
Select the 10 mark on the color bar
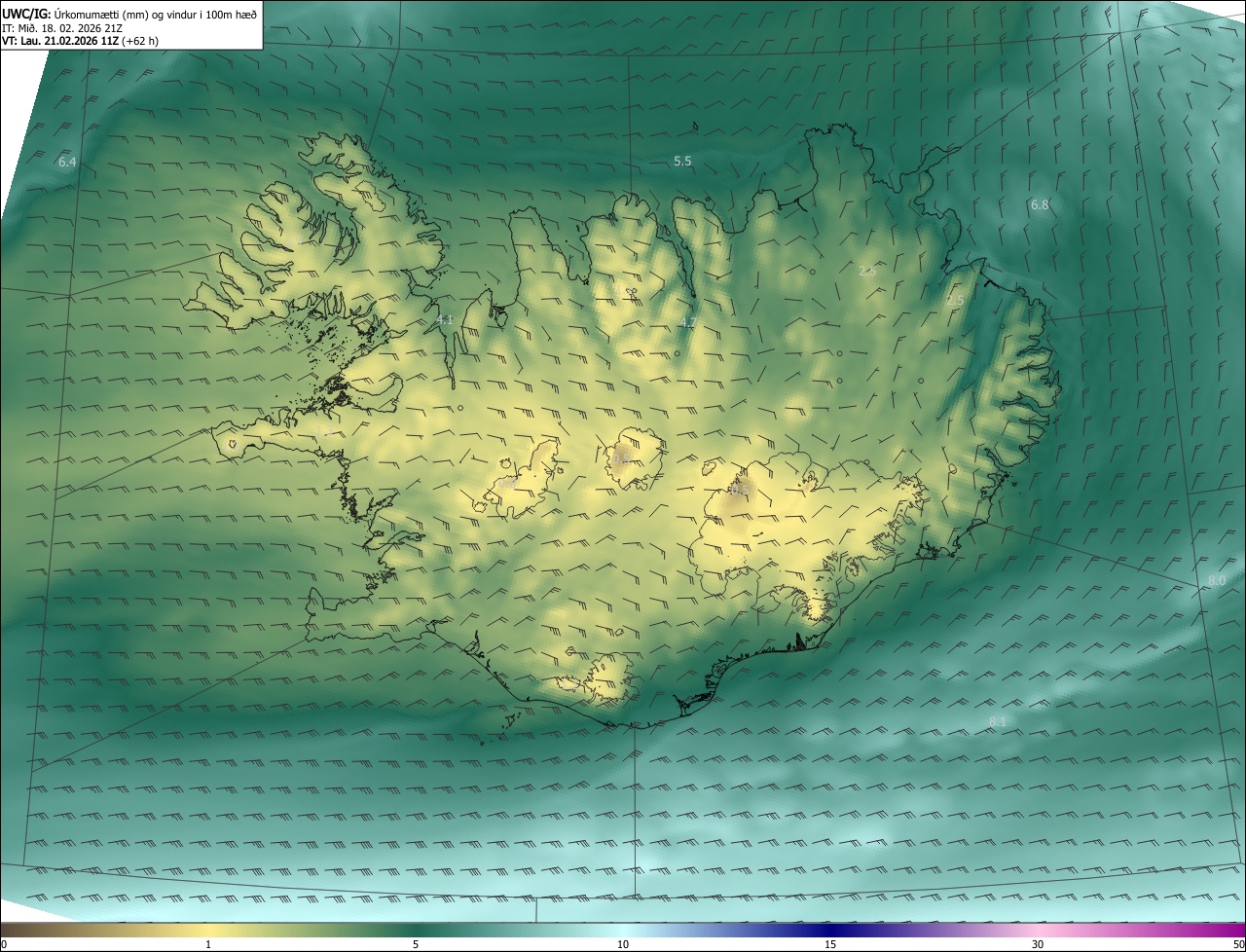623,944
